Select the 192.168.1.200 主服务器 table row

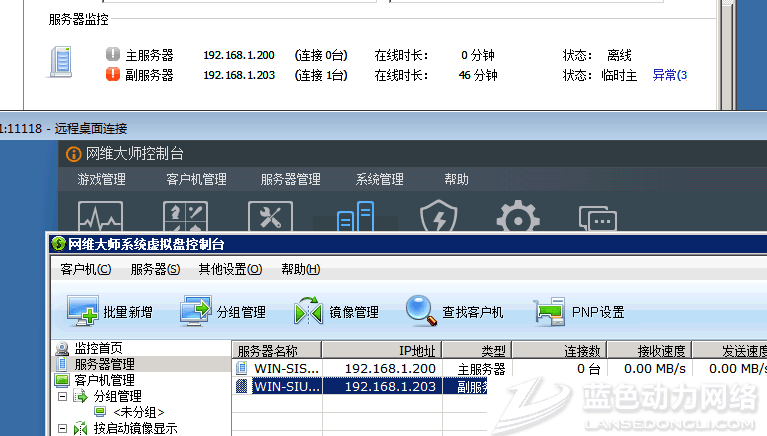[390, 368]
